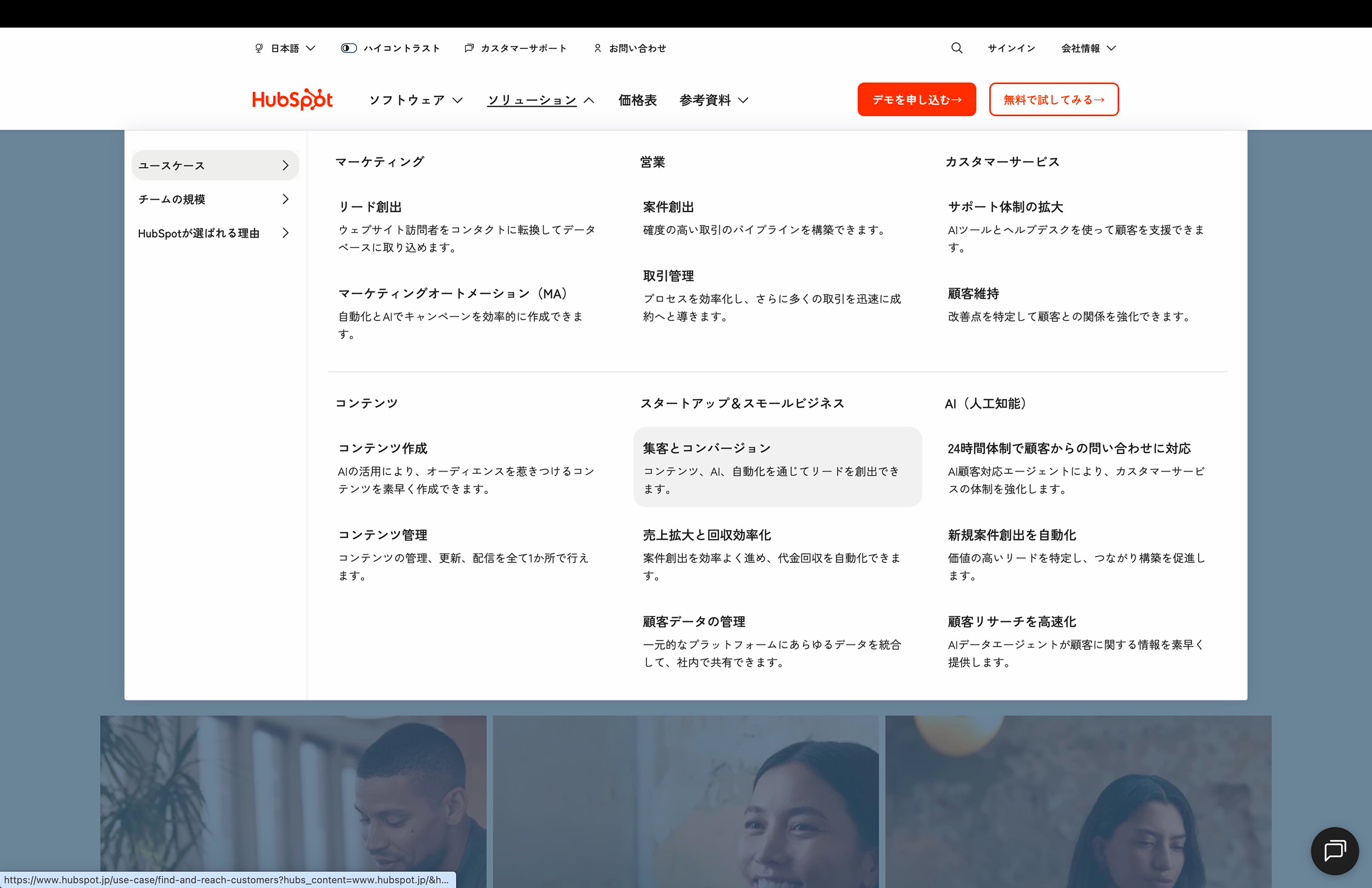This screenshot has height=888, width=1372.
Task: Expand the チームの規模 chevron arrow
Action: 285,199
